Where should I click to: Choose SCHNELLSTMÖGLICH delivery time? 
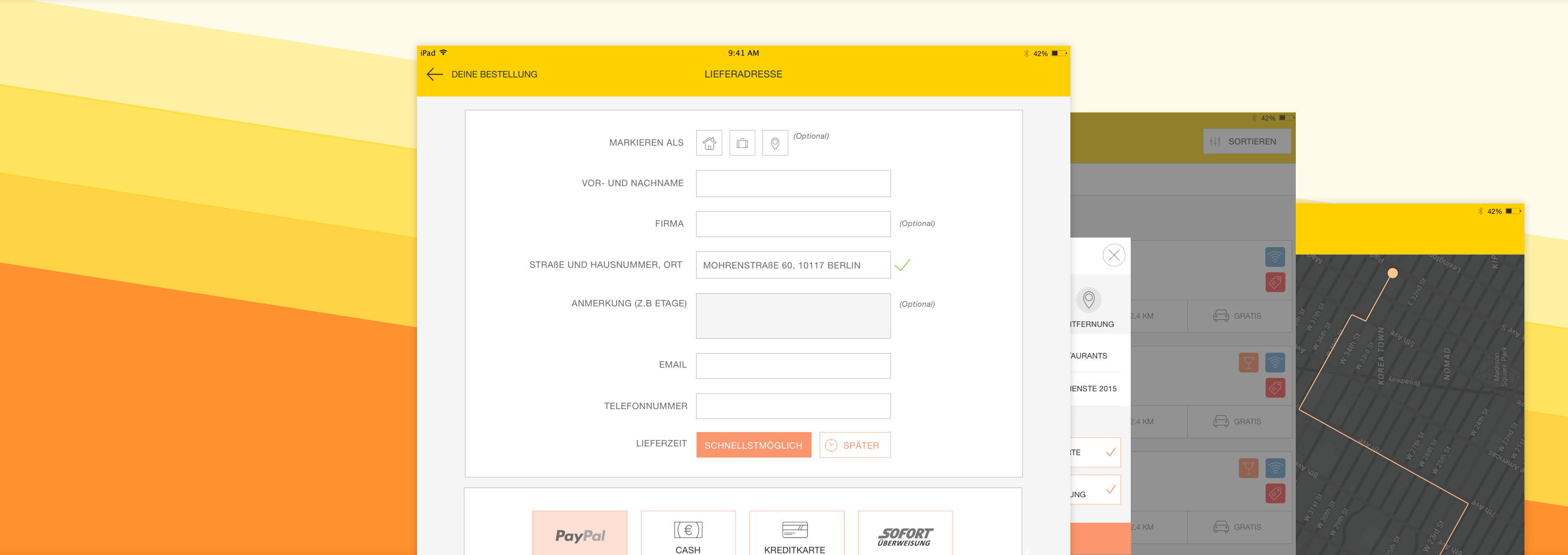pos(754,445)
